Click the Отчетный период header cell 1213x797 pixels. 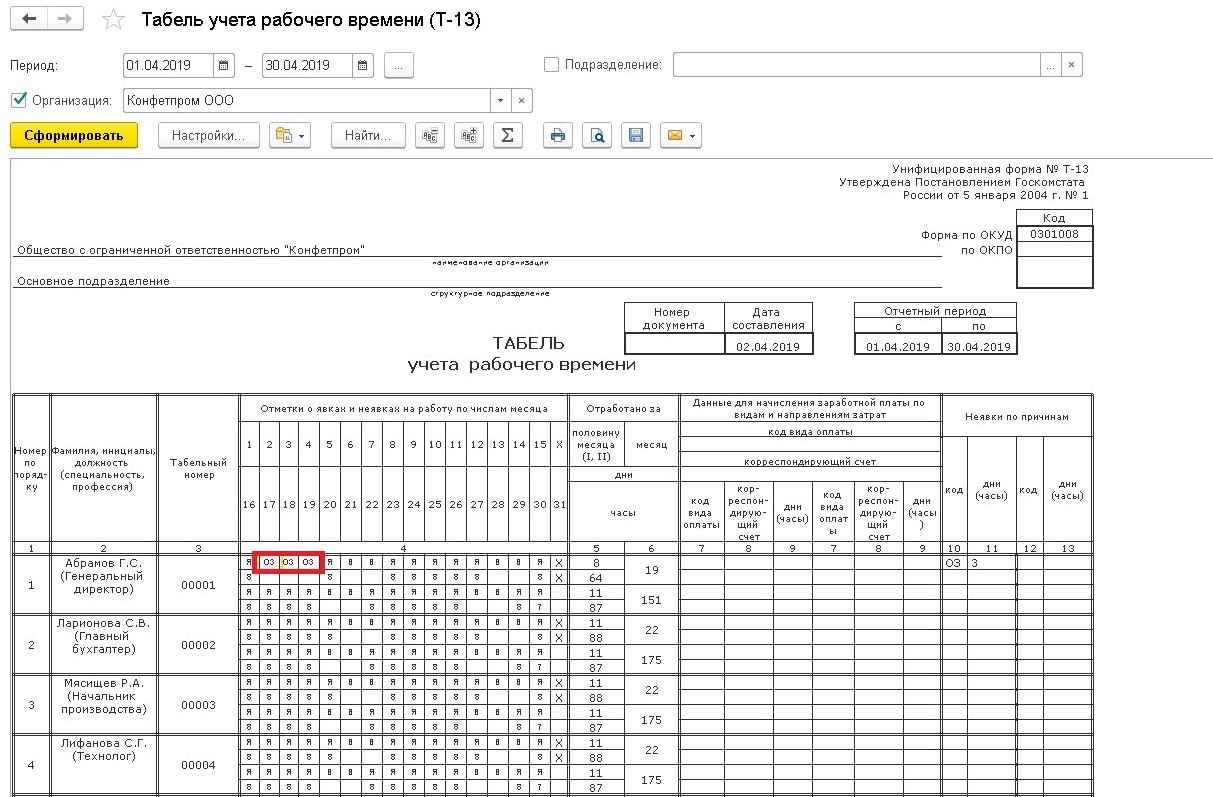point(935,311)
